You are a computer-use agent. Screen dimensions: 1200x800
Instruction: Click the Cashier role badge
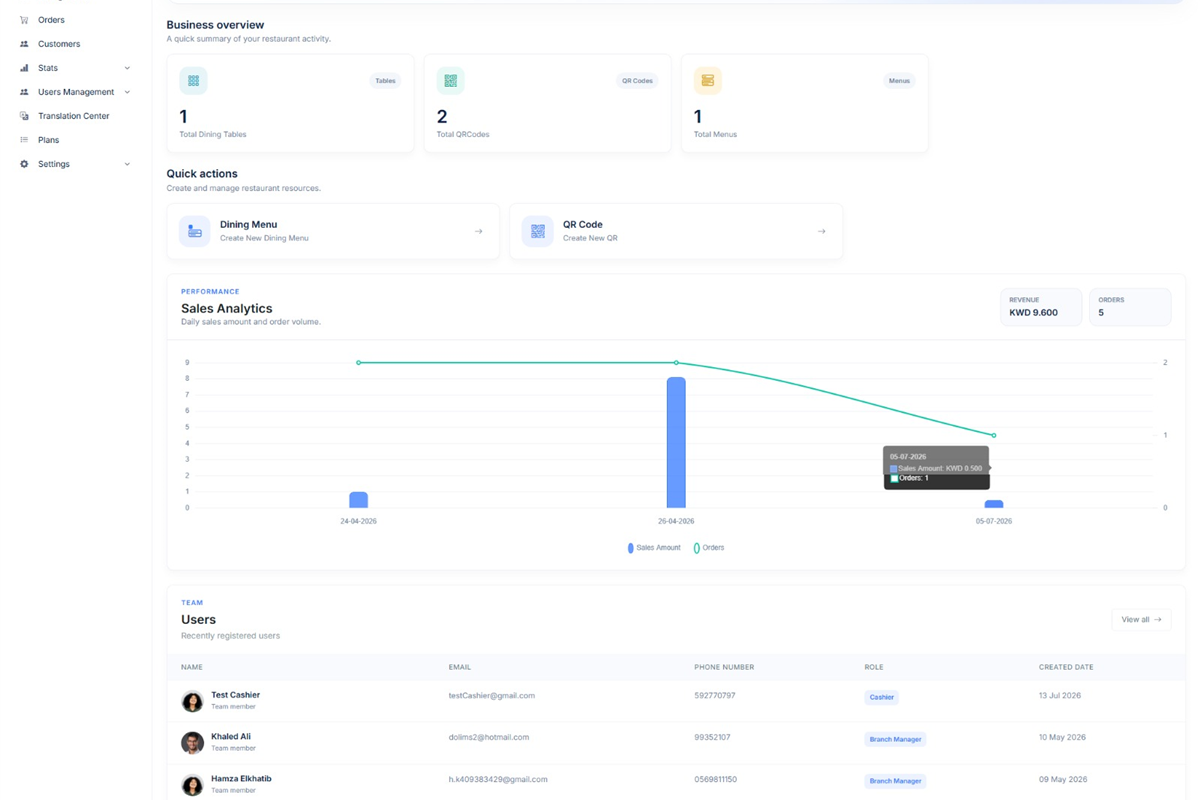(x=882, y=697)
